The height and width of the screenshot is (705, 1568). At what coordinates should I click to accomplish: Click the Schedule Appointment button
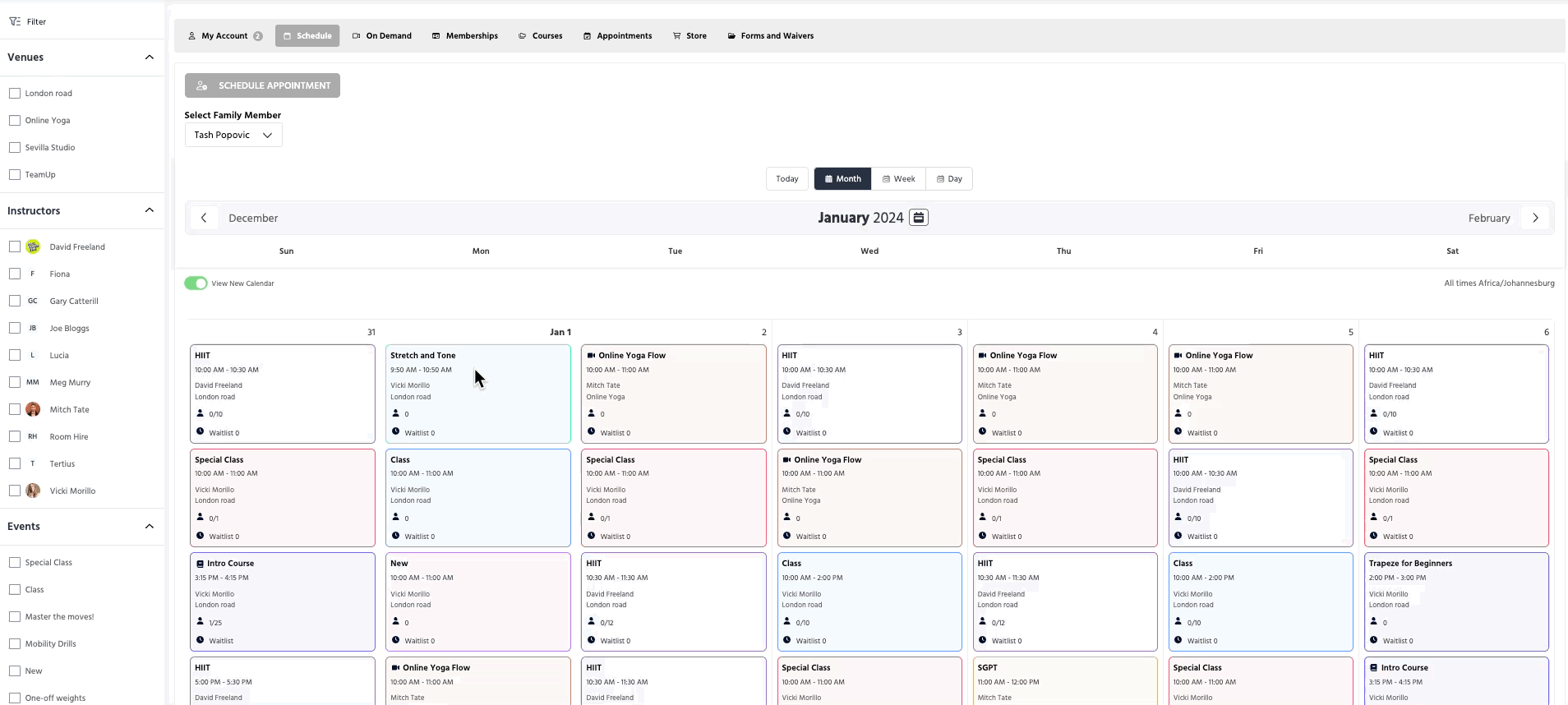(262, 85)
